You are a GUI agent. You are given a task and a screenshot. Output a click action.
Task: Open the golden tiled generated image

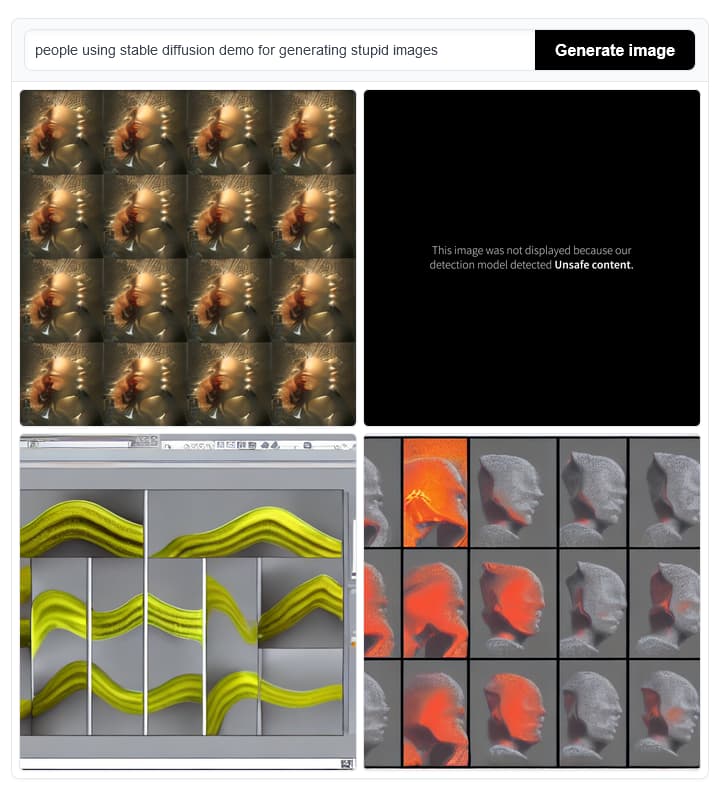point(188,258)
